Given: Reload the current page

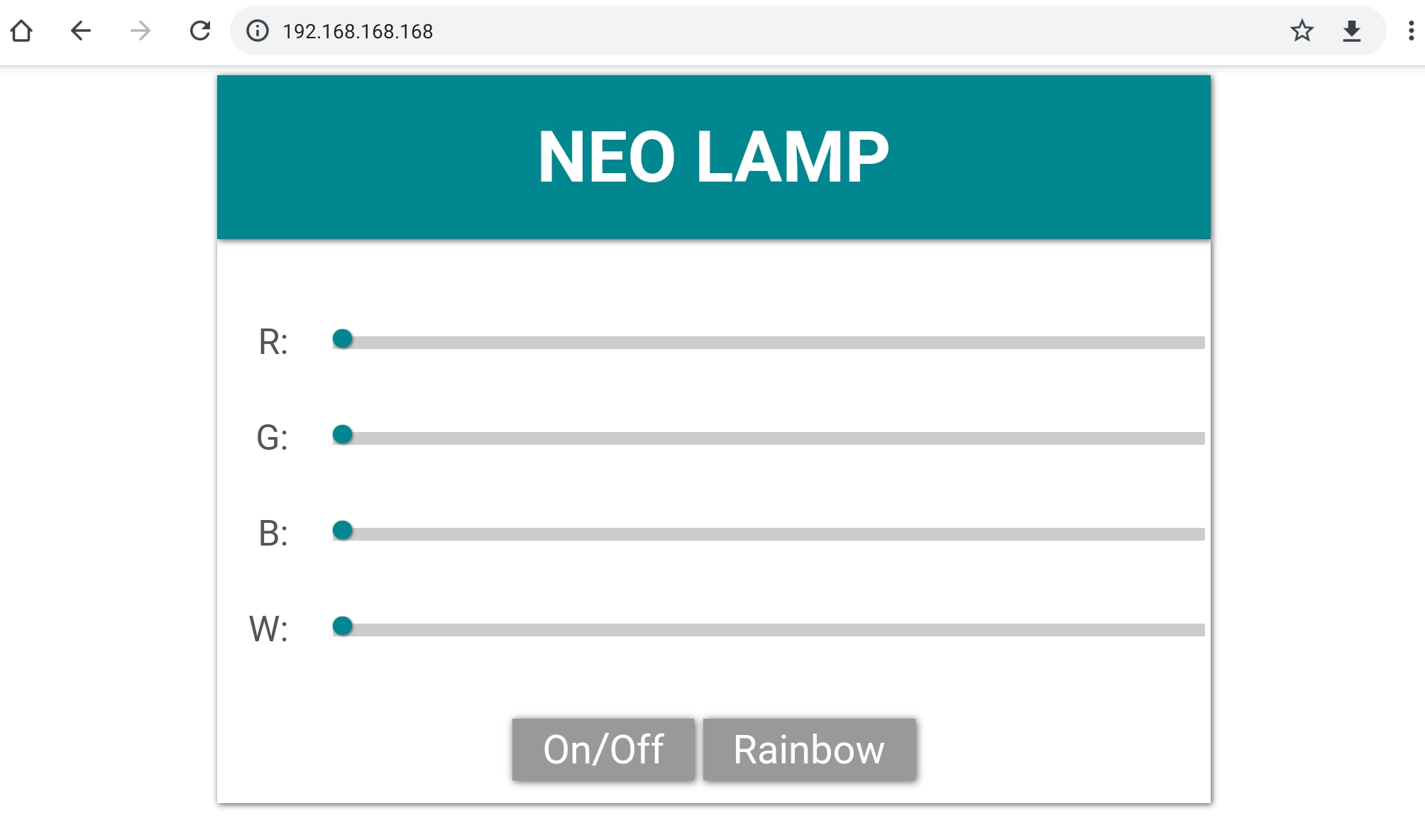Looking at the screenshot, I should [x=200, y=31].
